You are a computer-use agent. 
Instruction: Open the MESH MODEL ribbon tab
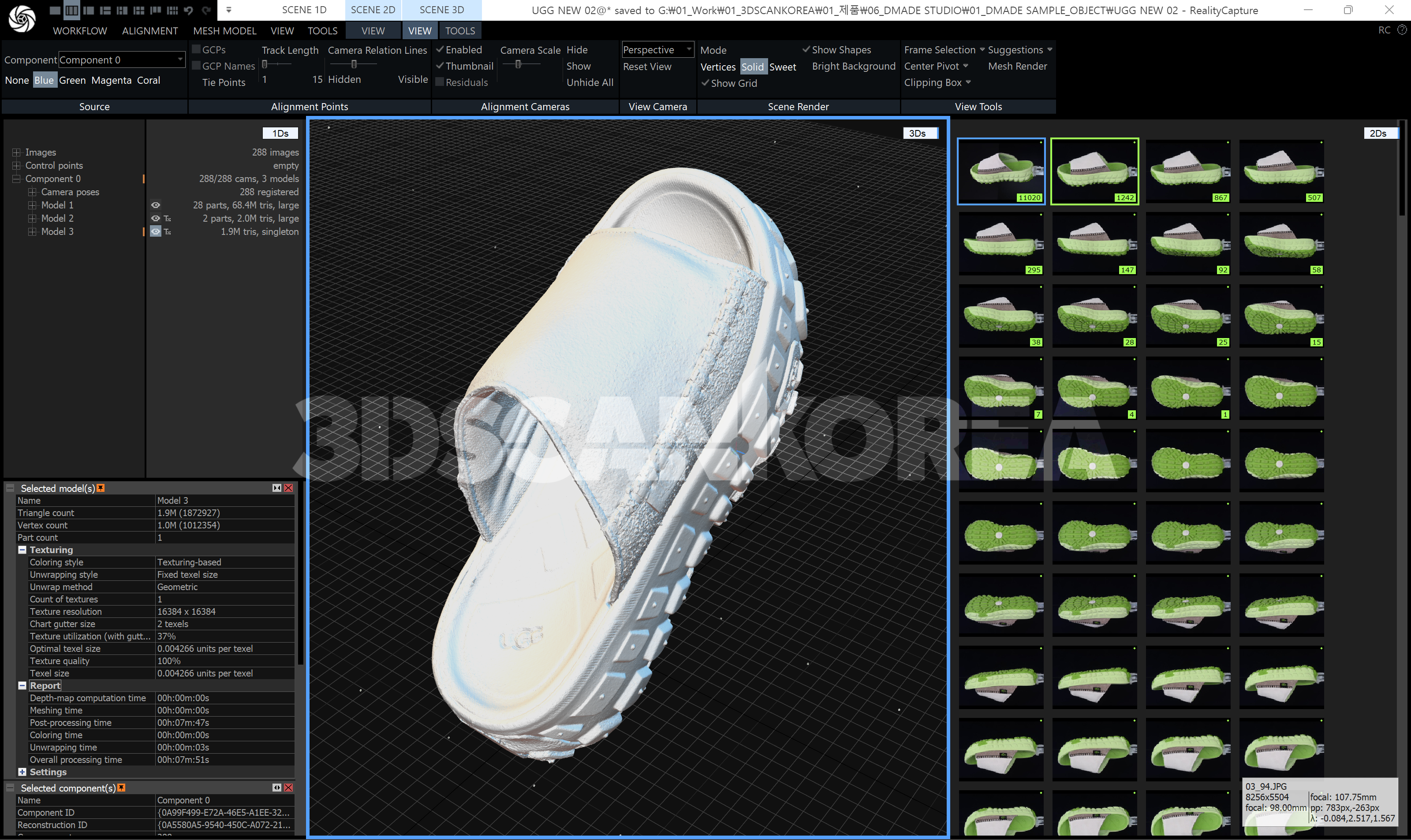click(225, 30)
